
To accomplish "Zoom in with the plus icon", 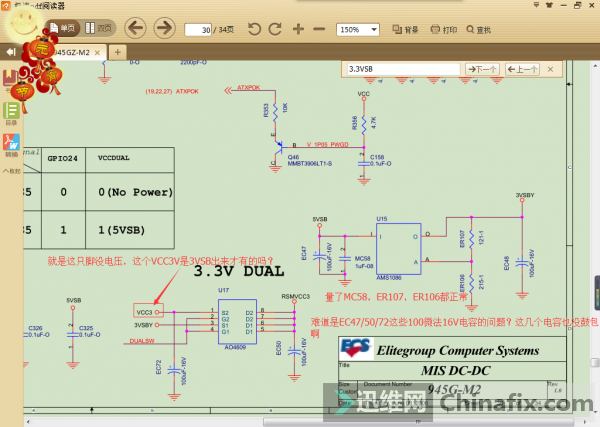I will pyautogui.click(x=298, y=29).
